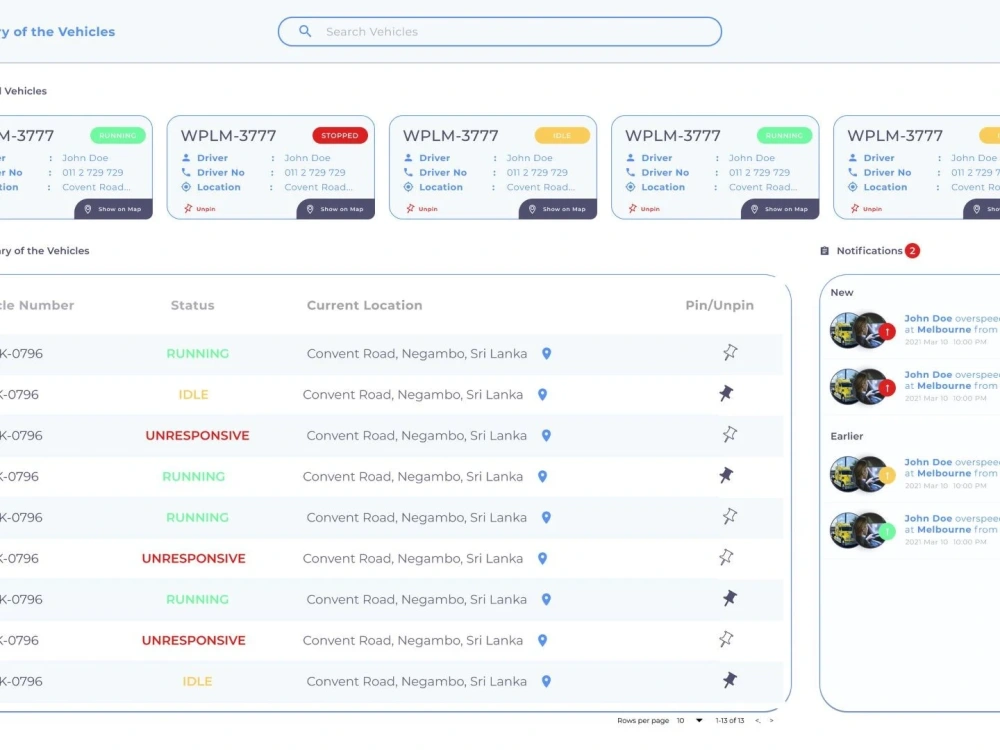Click the map marker in second table row

point(543,395)
